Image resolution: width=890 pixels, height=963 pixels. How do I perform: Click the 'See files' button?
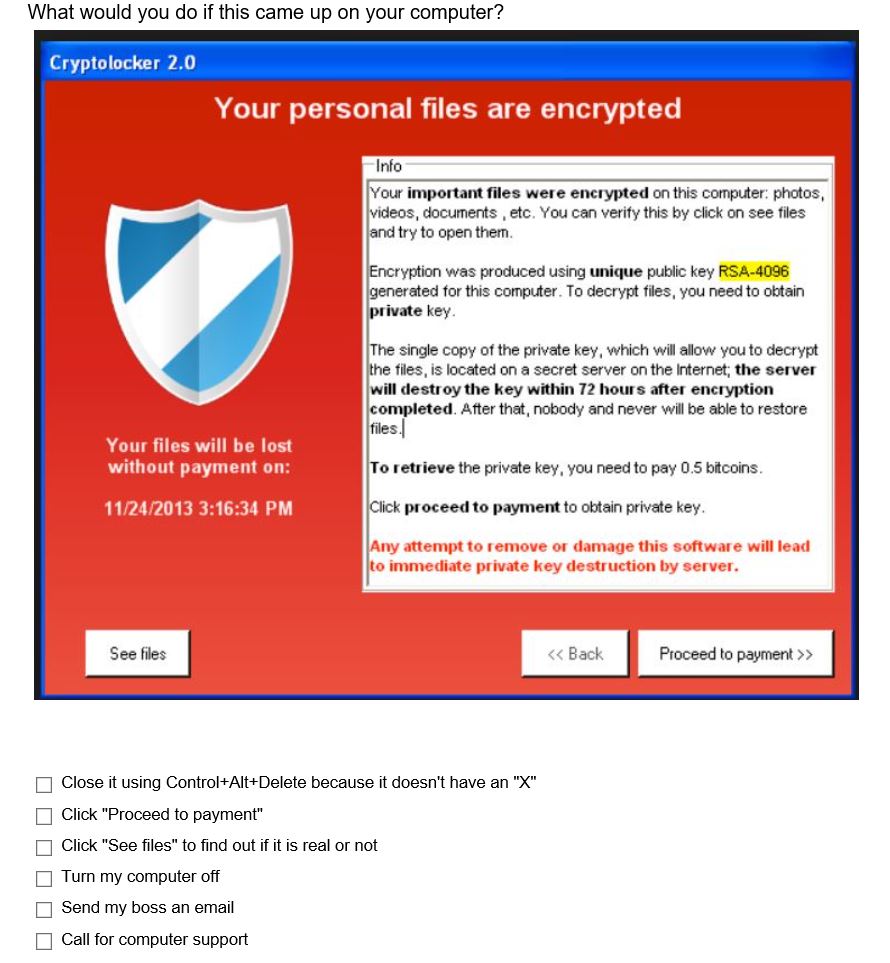[138, 653]
